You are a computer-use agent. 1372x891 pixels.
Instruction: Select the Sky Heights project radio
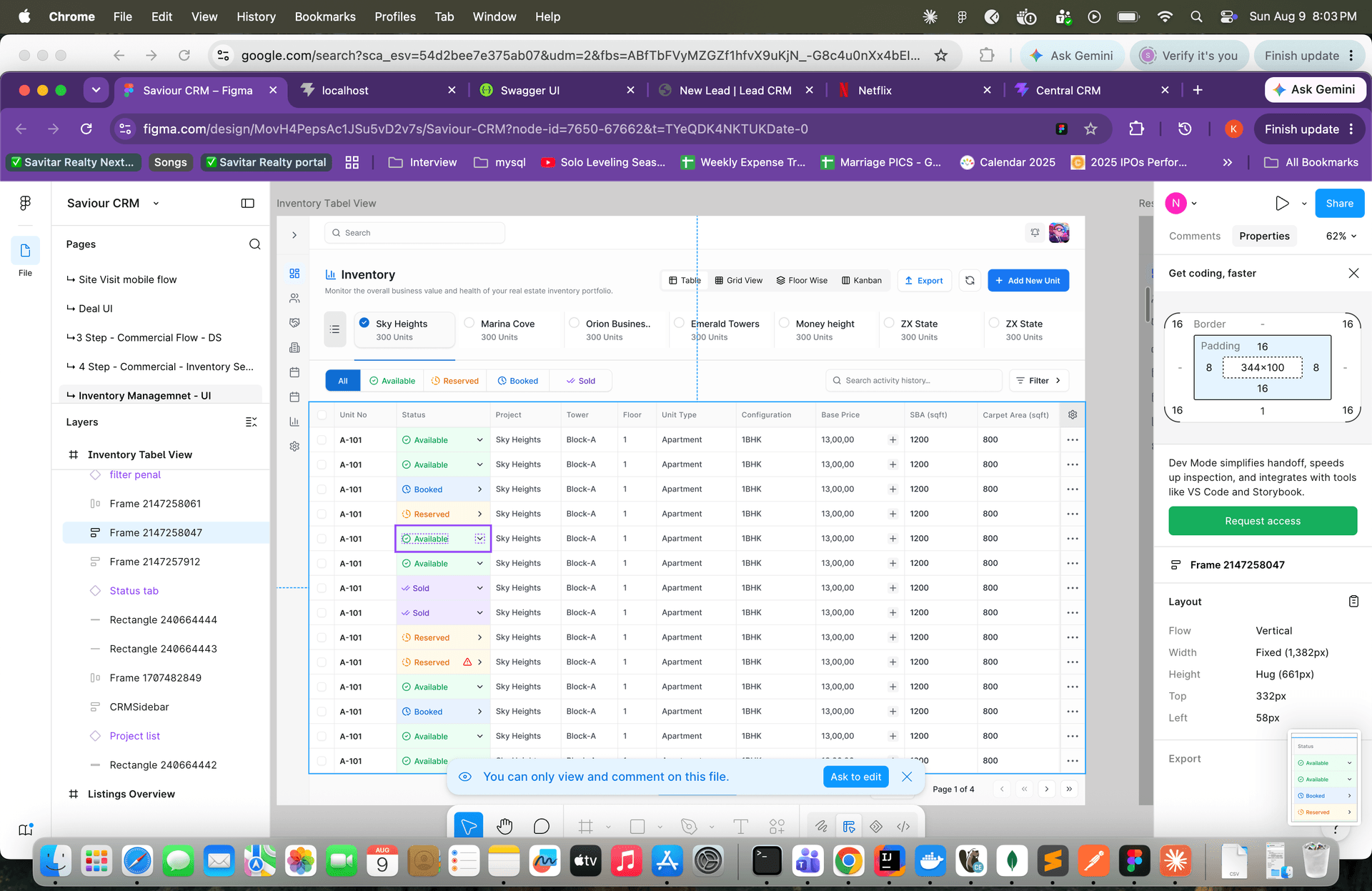tap(364, 323)
